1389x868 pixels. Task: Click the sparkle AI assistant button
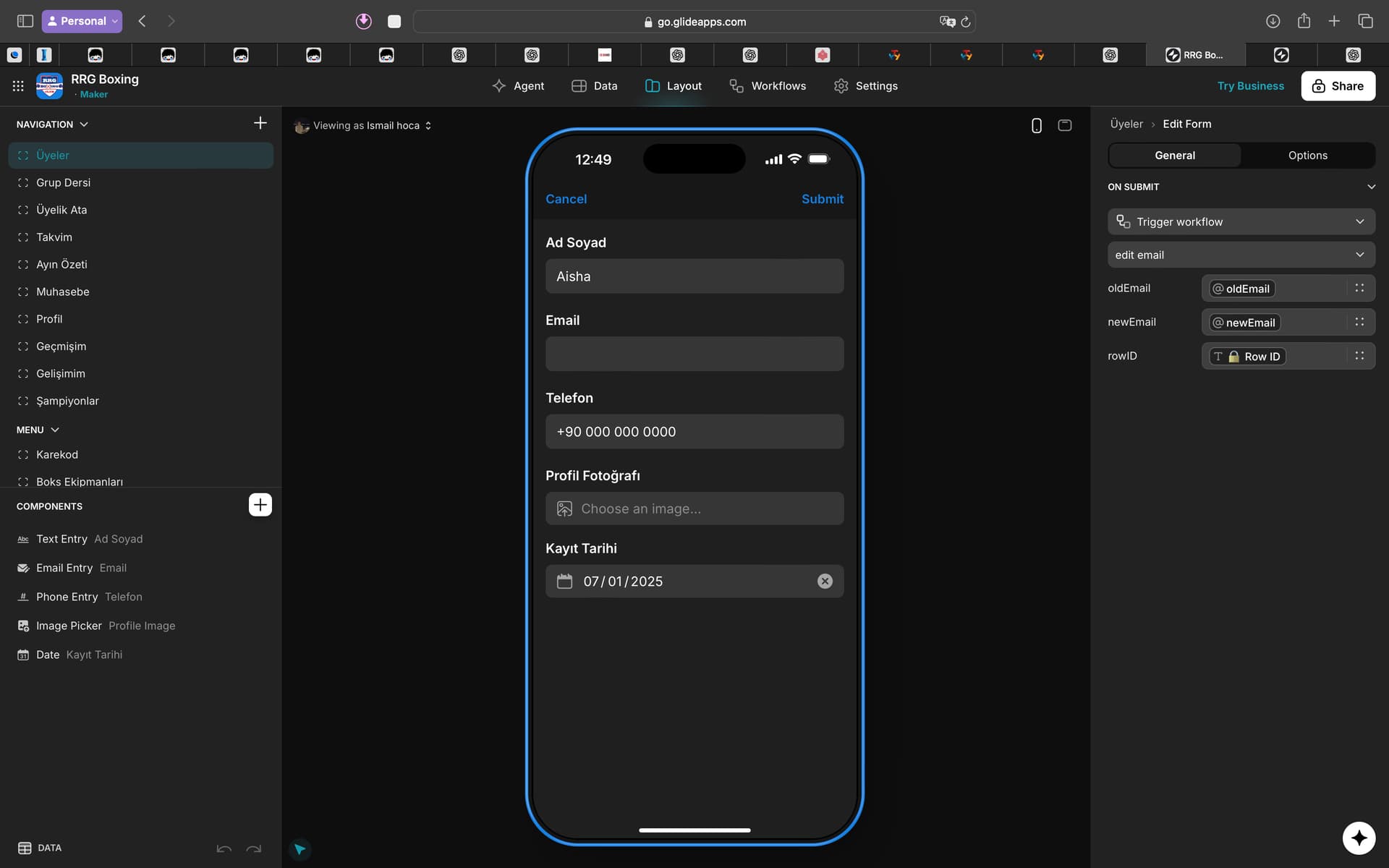[1358, 838]
